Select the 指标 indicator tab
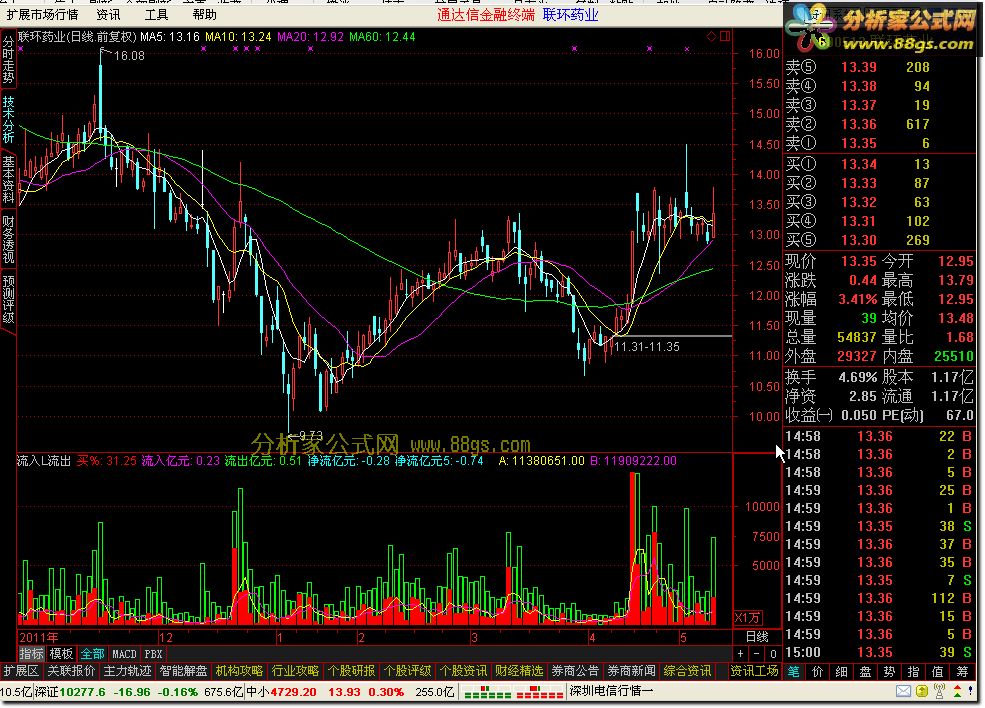This screenshot has width=985, height=708. coord(31,654)
